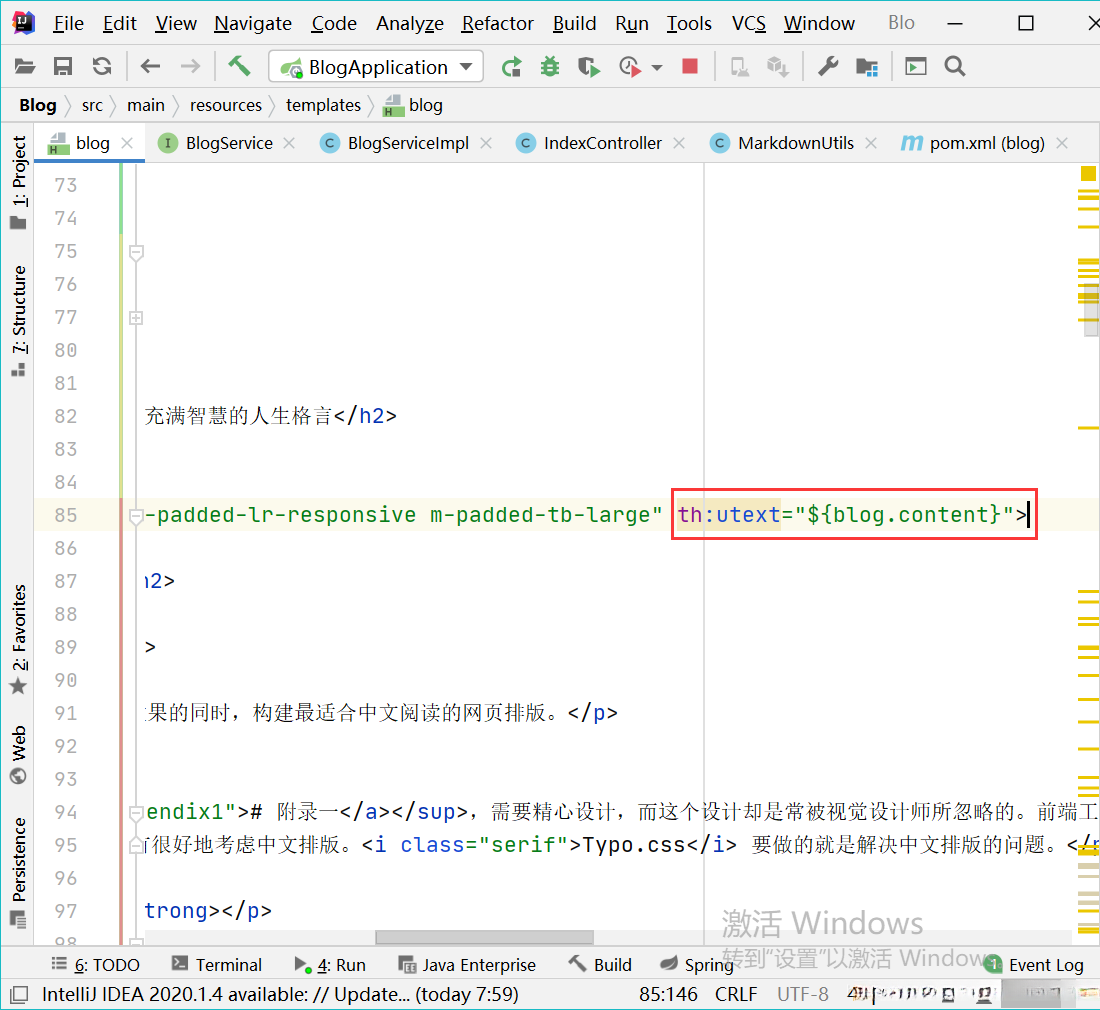Open Search Everywhere magnifier icon

click(955, 67)
